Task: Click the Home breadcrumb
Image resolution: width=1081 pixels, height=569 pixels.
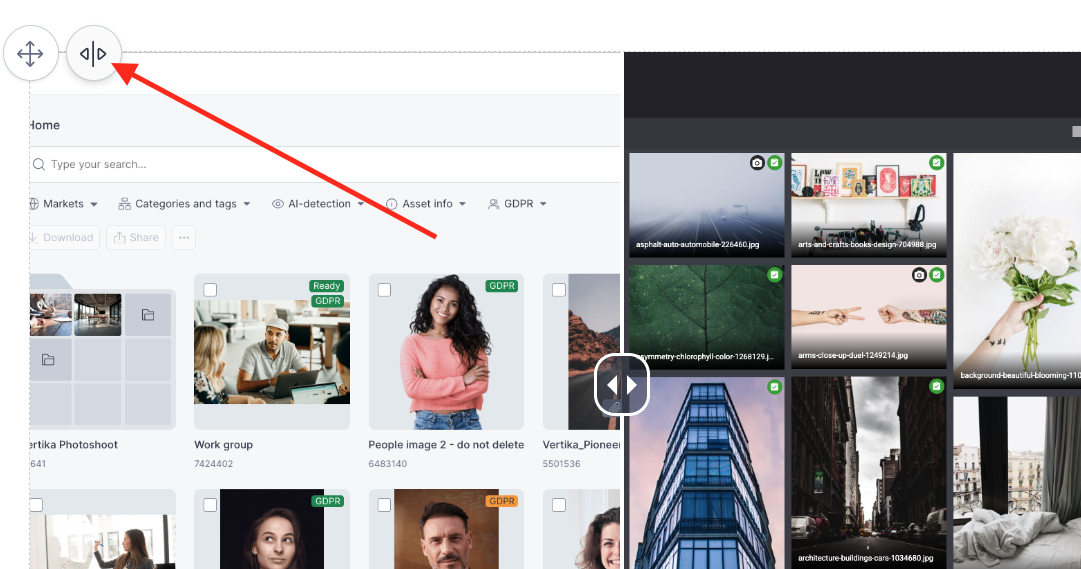Action: (44, 125)
